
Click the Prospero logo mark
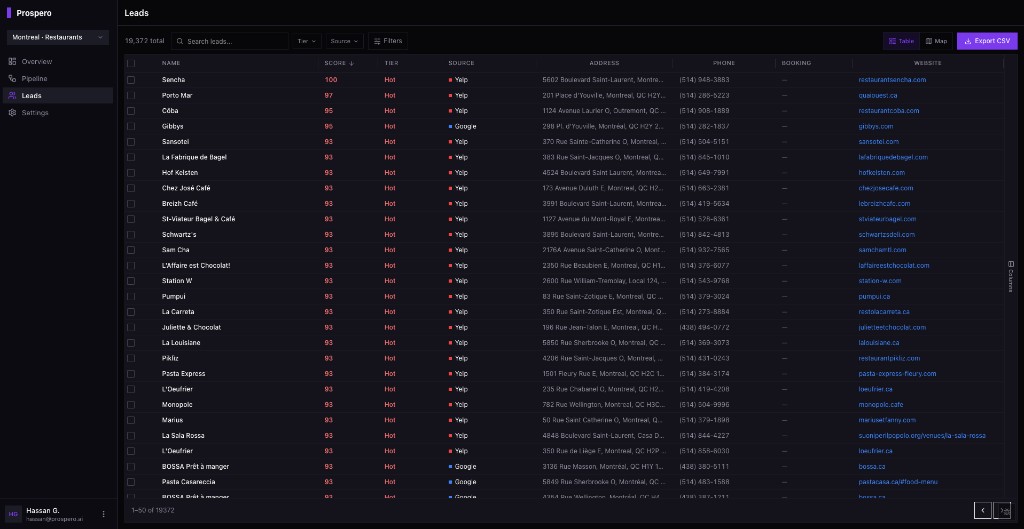(x=9, y=12)
